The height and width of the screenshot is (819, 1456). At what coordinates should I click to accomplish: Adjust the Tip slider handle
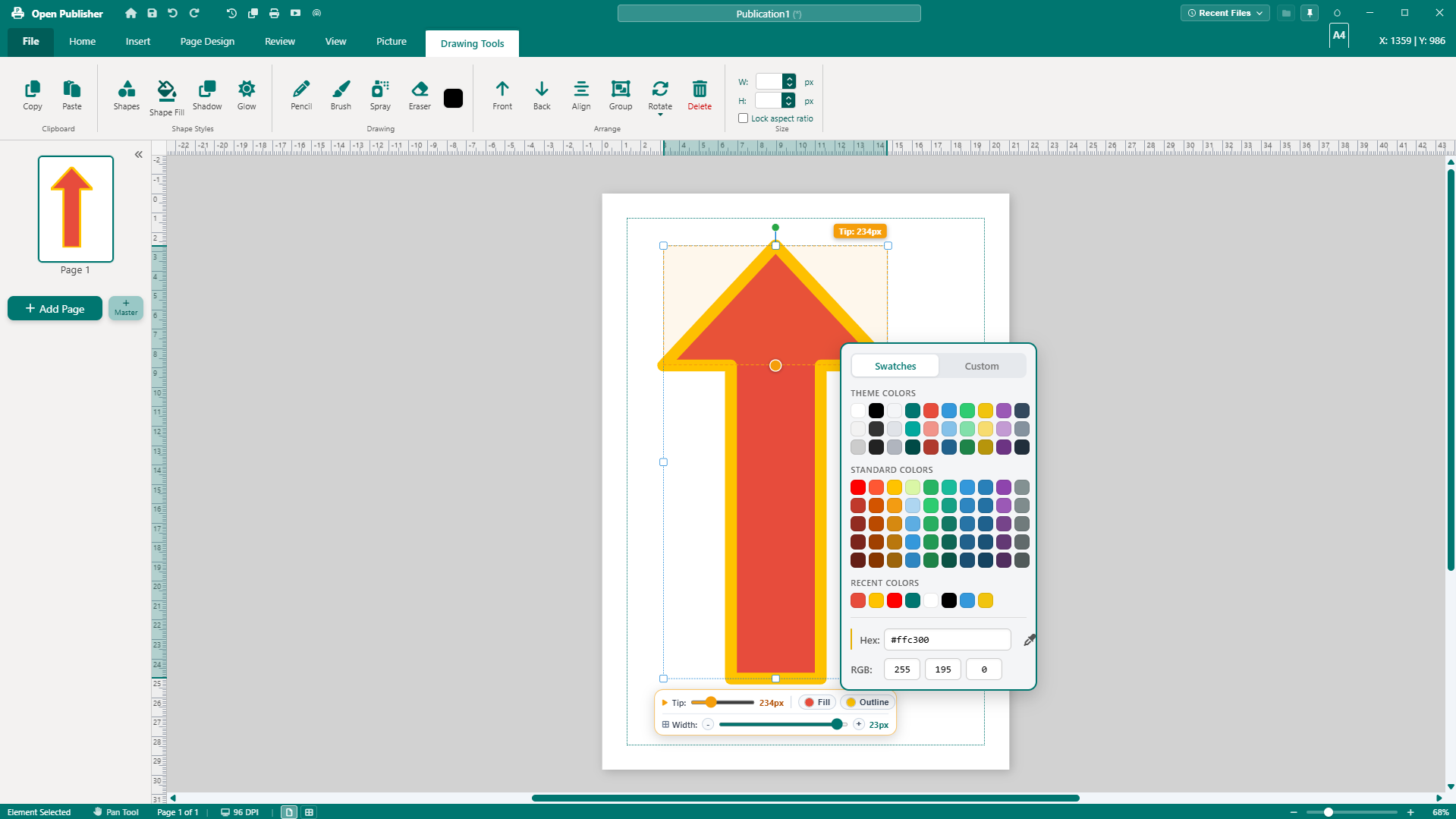click(711, 702)
